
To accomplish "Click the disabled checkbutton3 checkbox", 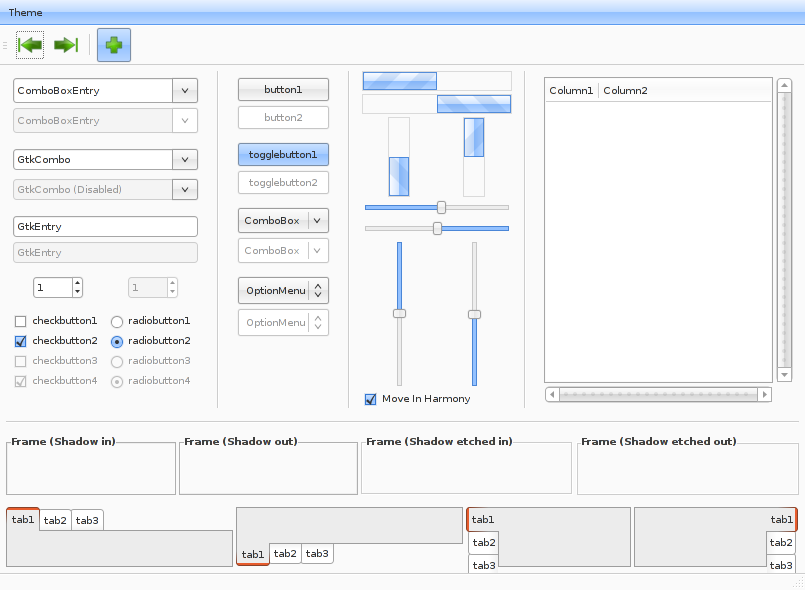I will tap(21, 361).
